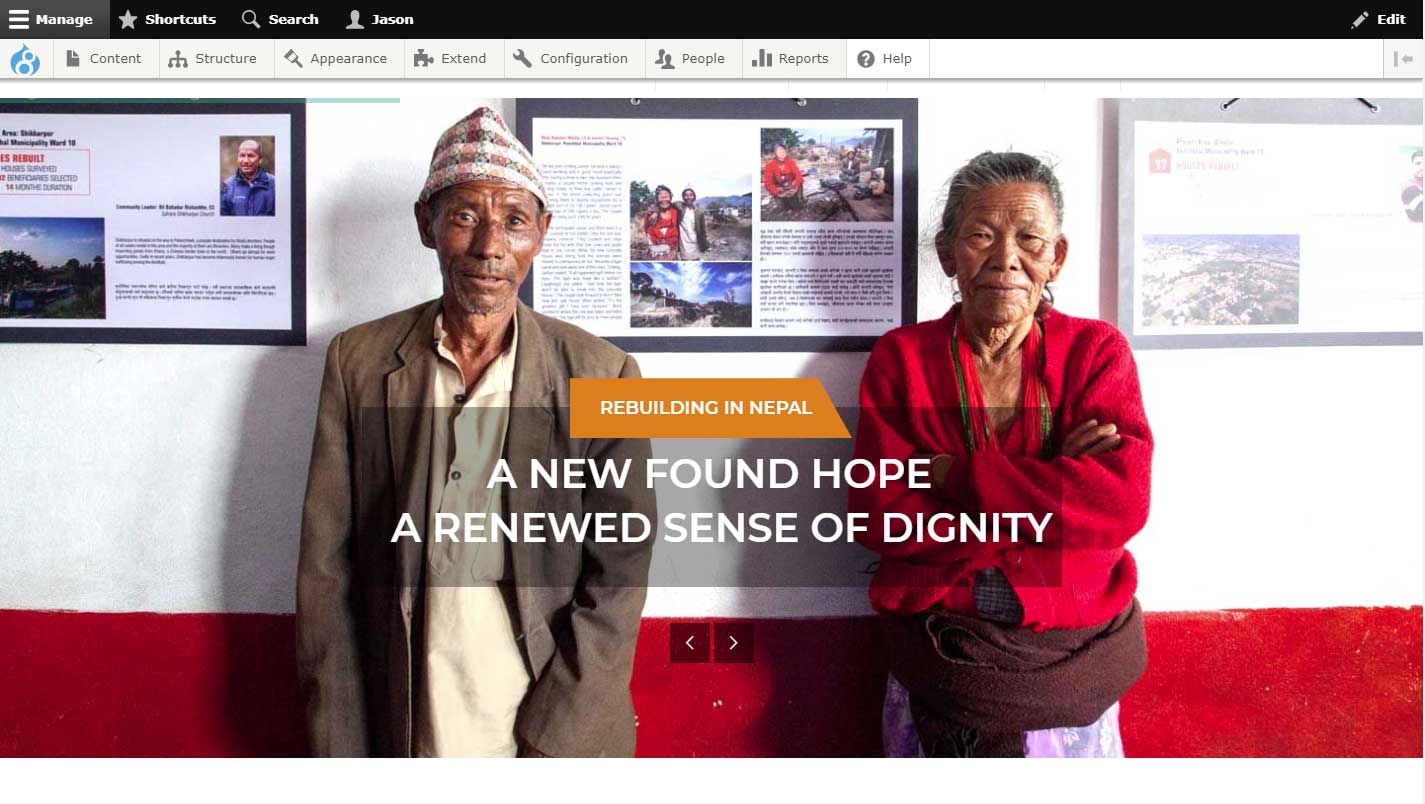This screenshot has width=1425, height=804.
Task: Open the Jason user account menu
Action: (x=380, y=19)
